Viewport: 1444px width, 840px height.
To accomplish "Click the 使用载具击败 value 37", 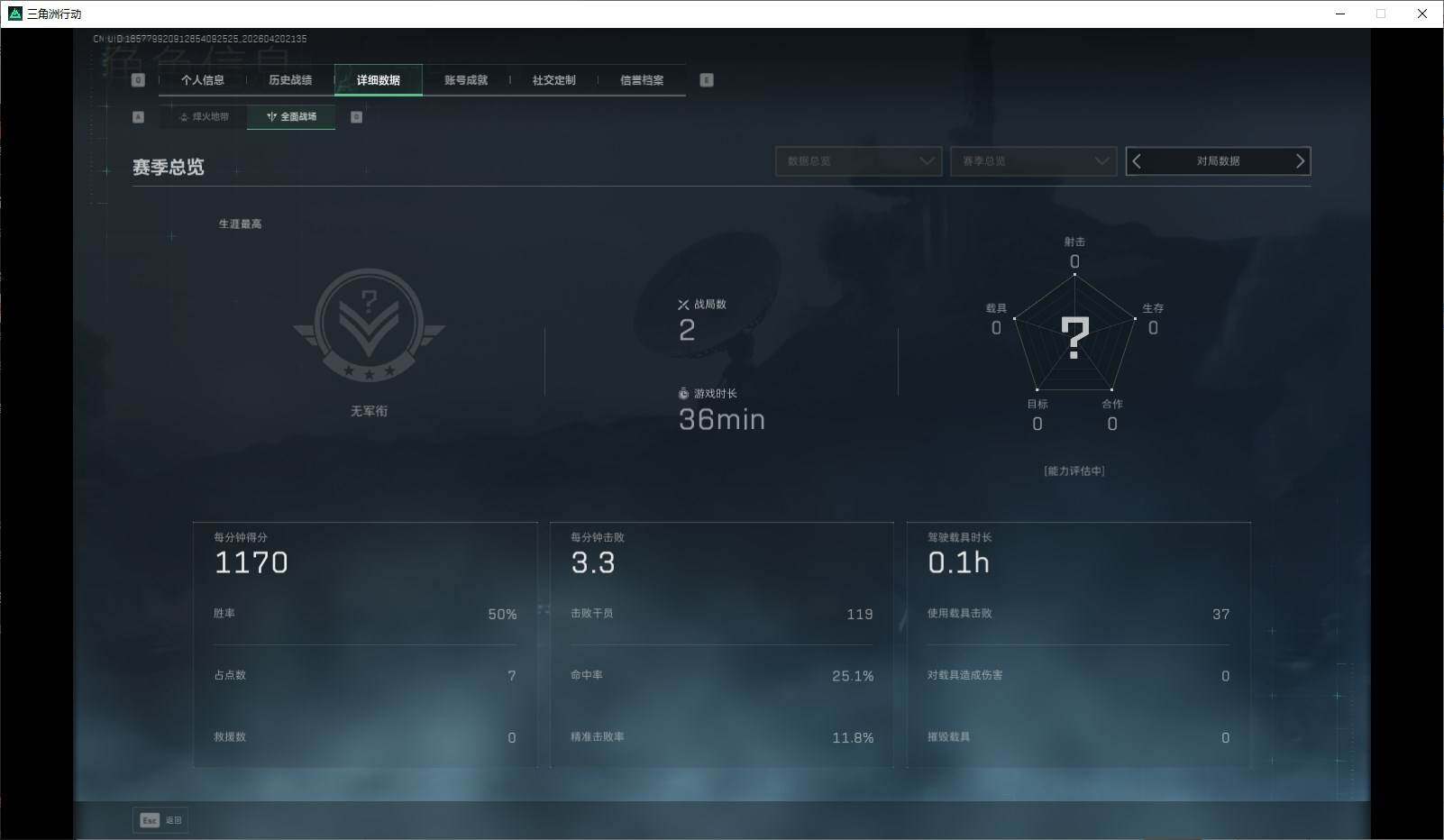I will [x=1221, y=615].
